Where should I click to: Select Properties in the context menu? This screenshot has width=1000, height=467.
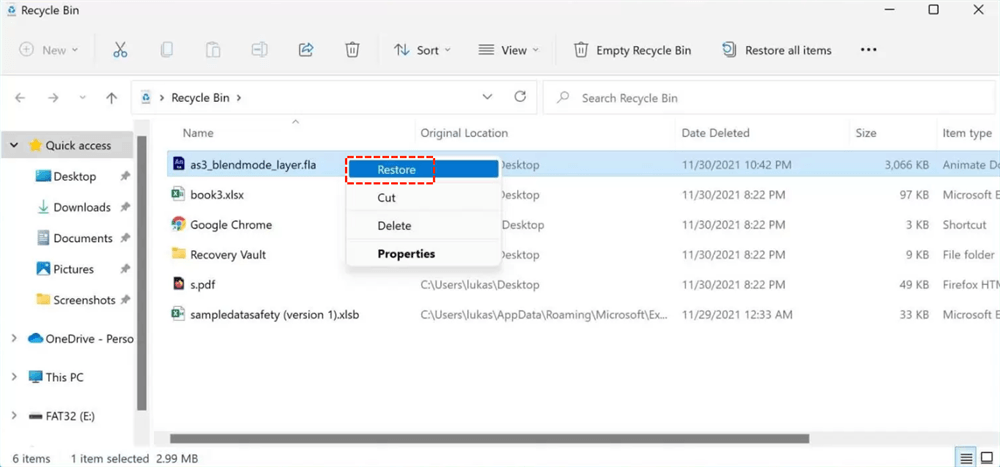click(x=406, y=254)
